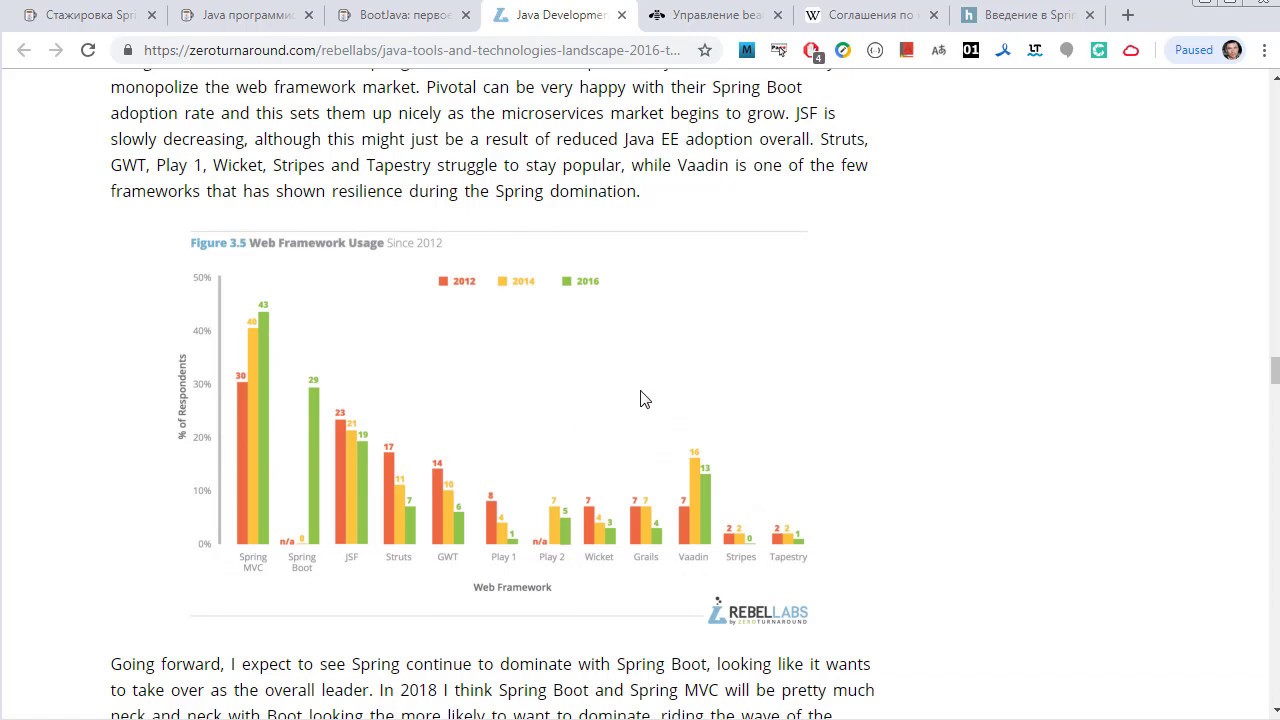The width and height of the screenshot is (1280, 720).
Task: Close the BootJava tab
Action: click(466, 15)
